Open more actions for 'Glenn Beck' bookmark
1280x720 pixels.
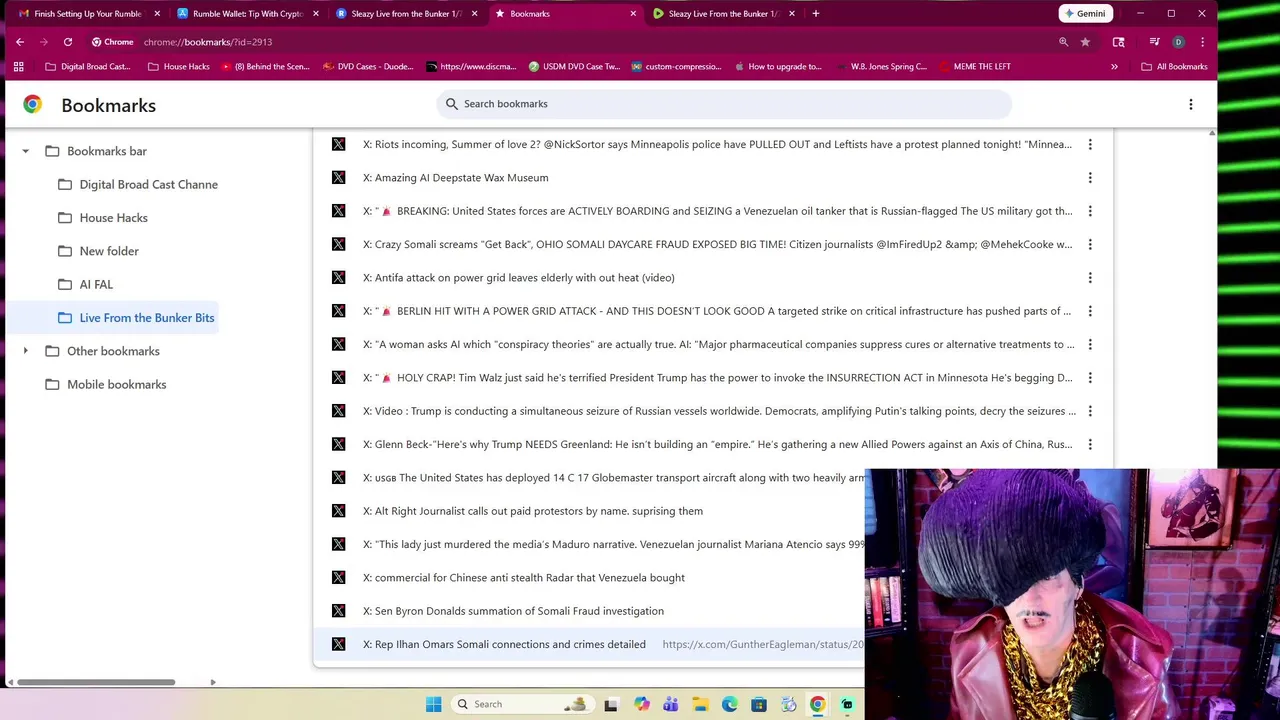point(1090,445)
